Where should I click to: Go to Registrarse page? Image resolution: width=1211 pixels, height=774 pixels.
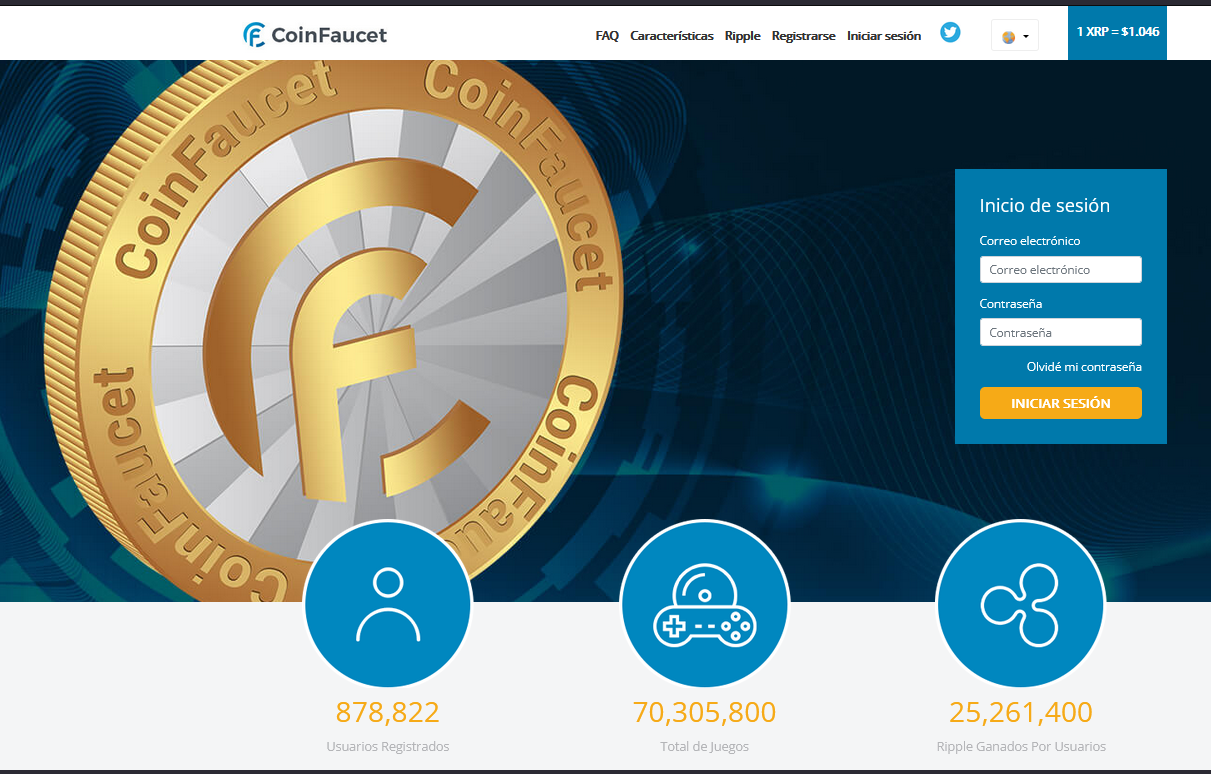click(803, 35)
